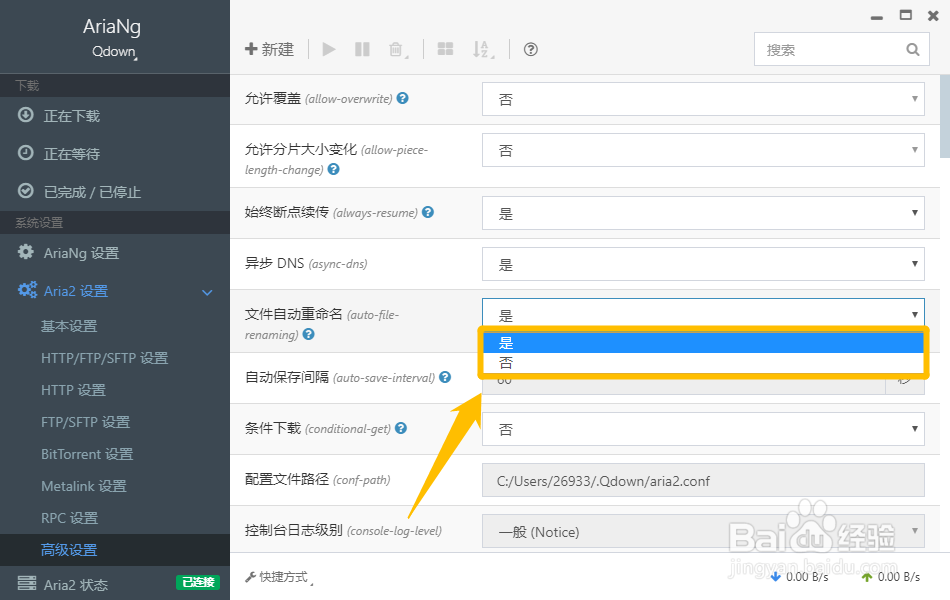Click the select-all grid icon
Viewport: 950px width, 600px height.
445,49
